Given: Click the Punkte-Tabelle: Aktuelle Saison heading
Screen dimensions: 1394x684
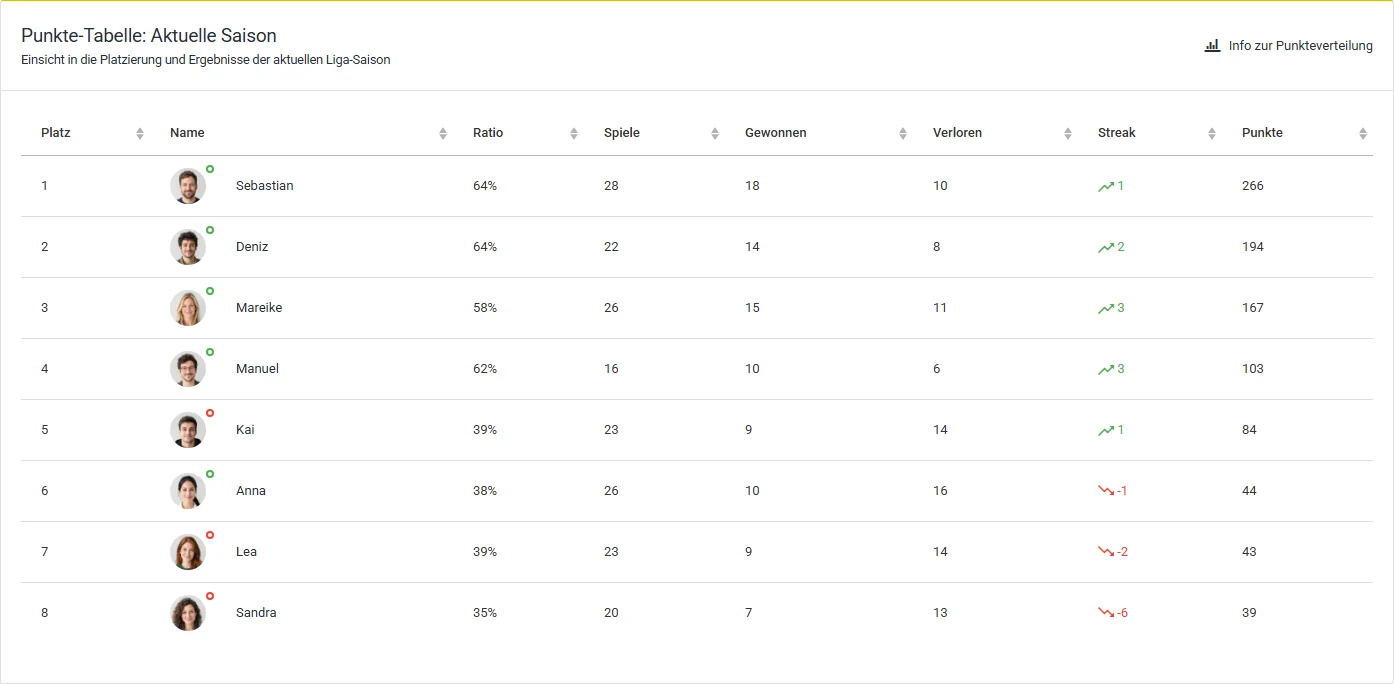Looking at the screenshot, I should [149, 35].
